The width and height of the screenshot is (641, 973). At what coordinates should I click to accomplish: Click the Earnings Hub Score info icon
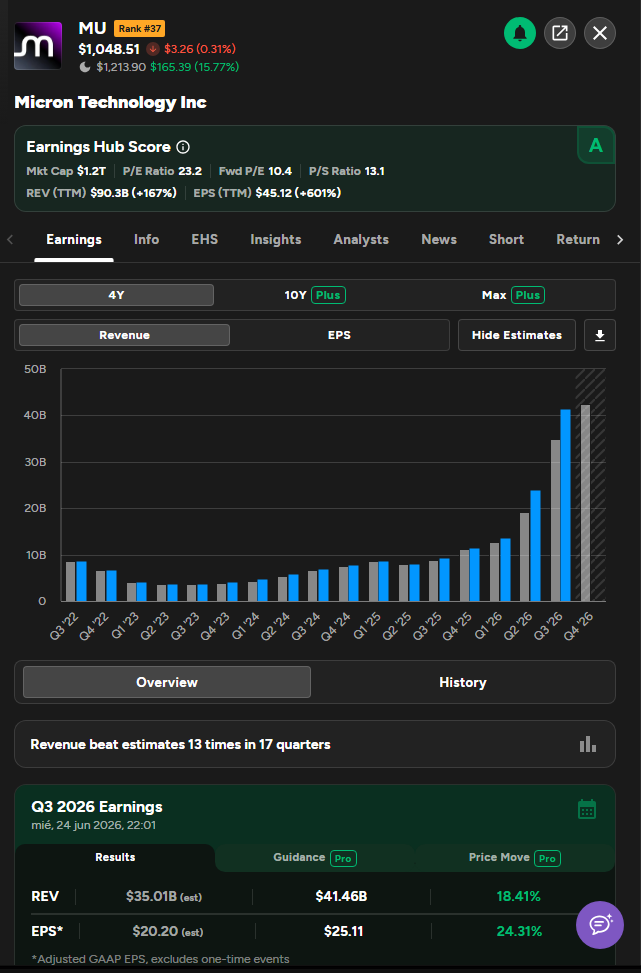pos(183,147)
